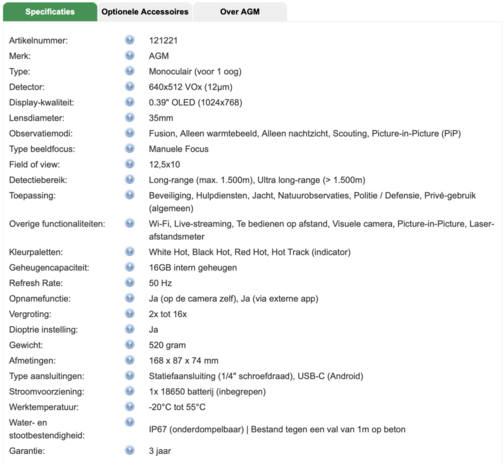Image resolution: width=504 pixels, height=465 pixels.
Task: Click help icon for Display-kwaliteit
Action: coord(130,102)
